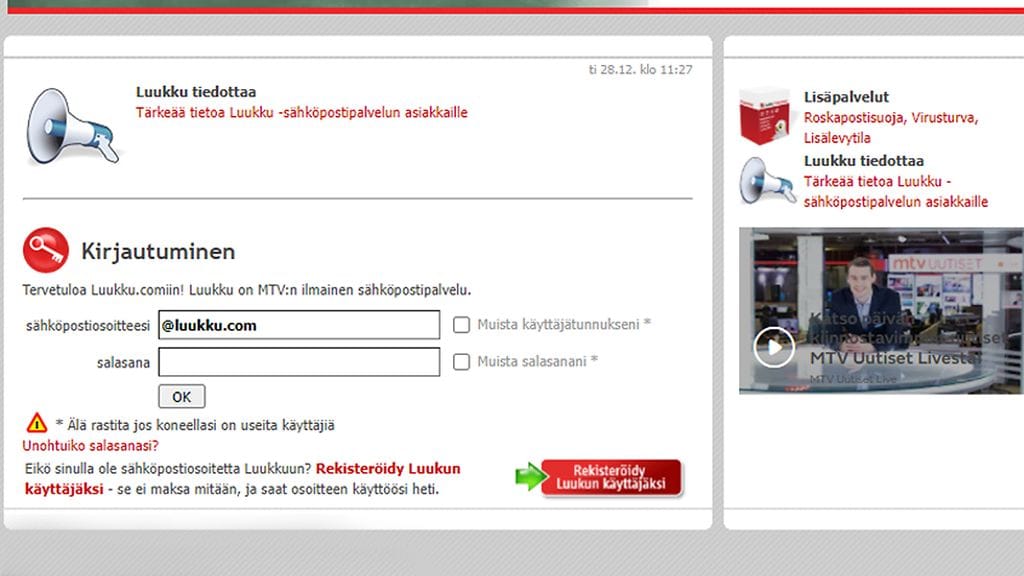The width and height of the screenshot is (1024, 576).
Task: Click the yellow warning triangle icon
Action: 37,423
